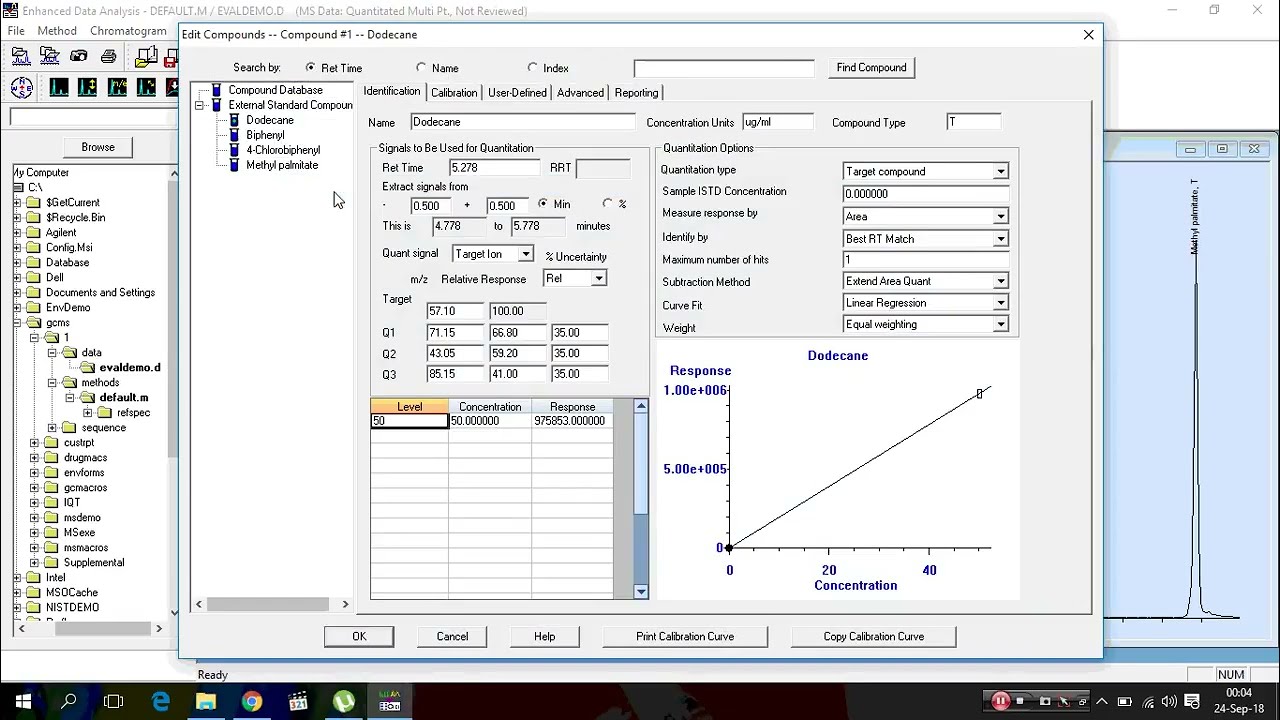Click the Cancel button

pos(452,636)
